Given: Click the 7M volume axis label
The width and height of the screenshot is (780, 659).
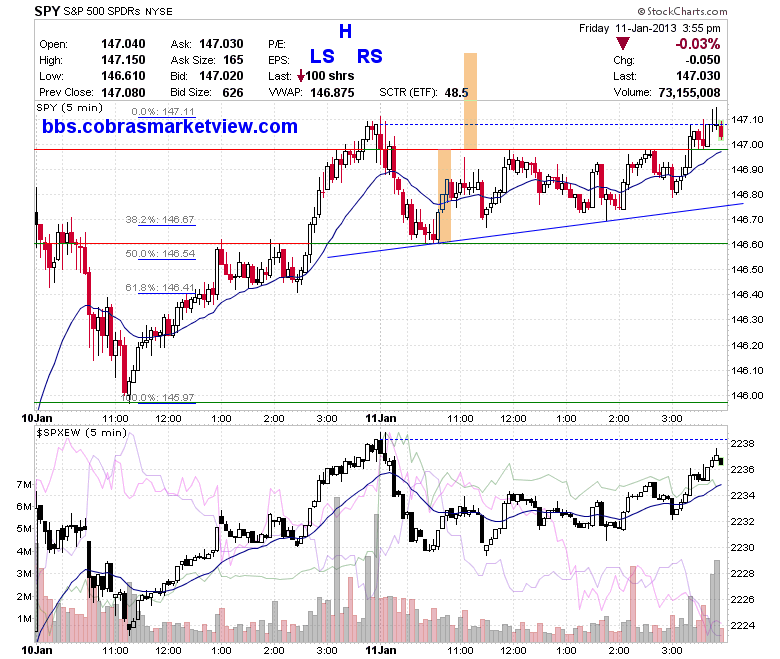Looking at the screenshot, I should pos(24,484).
